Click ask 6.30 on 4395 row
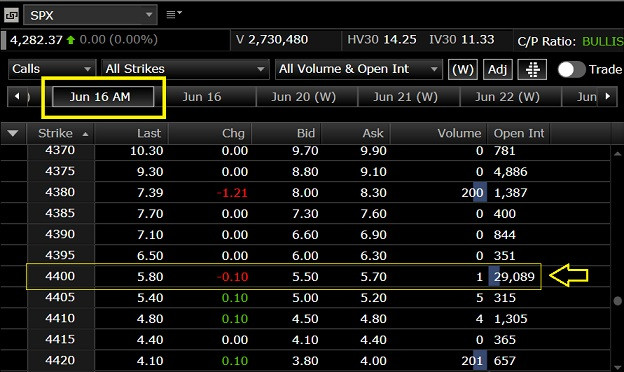Image resolution: width=624 pixels, height=372 pixels. click(x=373, y=256)
